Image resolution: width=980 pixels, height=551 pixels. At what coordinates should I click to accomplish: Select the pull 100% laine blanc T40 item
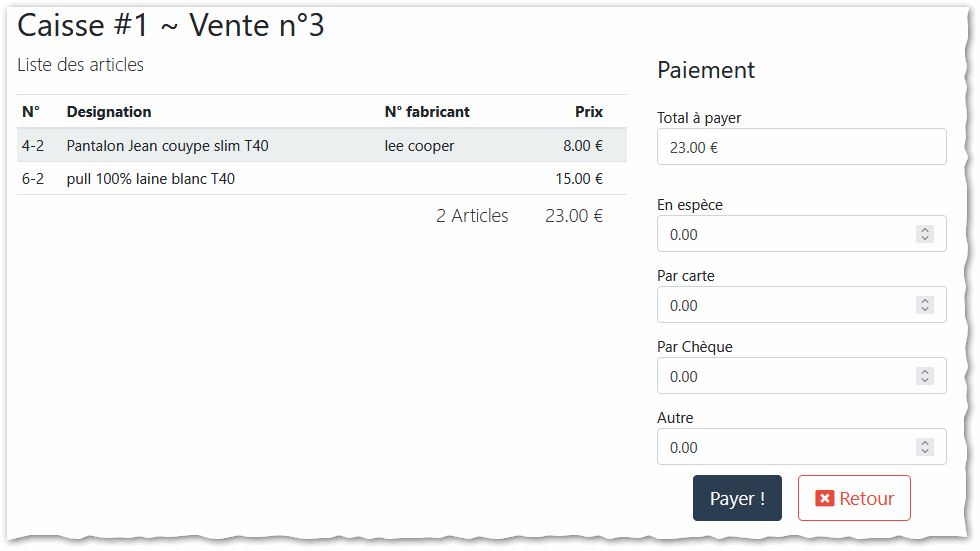pos(151,179)
